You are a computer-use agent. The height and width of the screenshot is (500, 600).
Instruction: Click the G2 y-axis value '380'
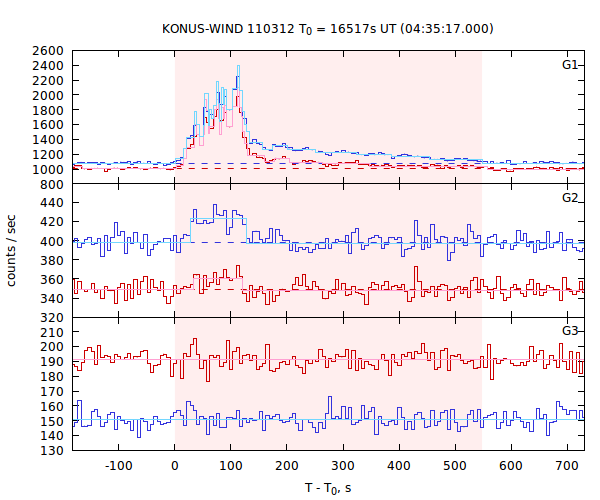point(52,260)
